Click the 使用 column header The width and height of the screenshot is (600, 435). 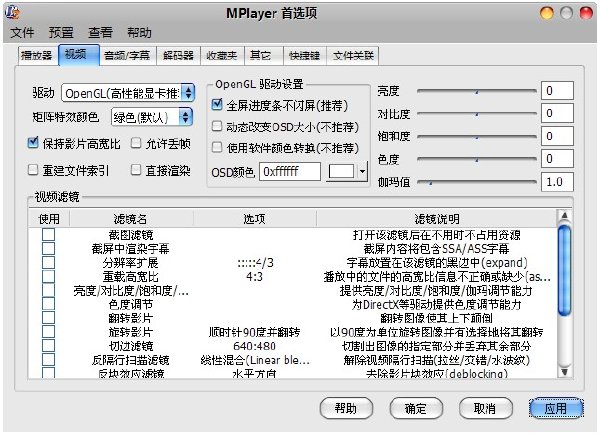[49, 219]
